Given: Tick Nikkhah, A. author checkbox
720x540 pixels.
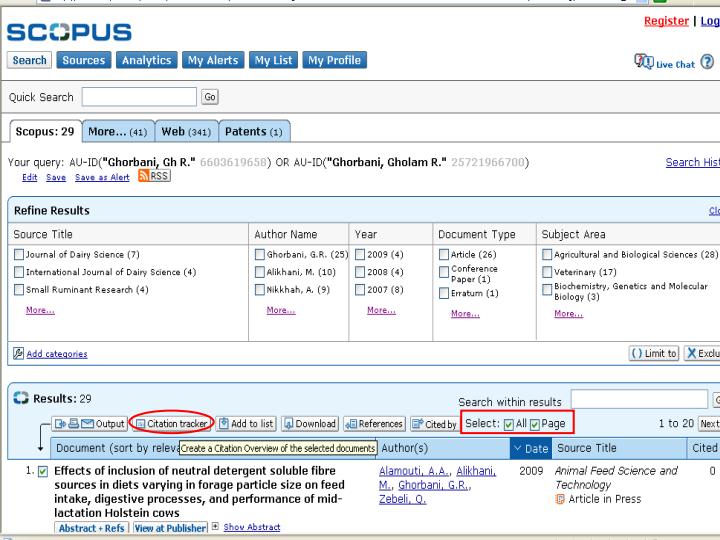Looking at the screenshot, I should click(x=260, y=290).
